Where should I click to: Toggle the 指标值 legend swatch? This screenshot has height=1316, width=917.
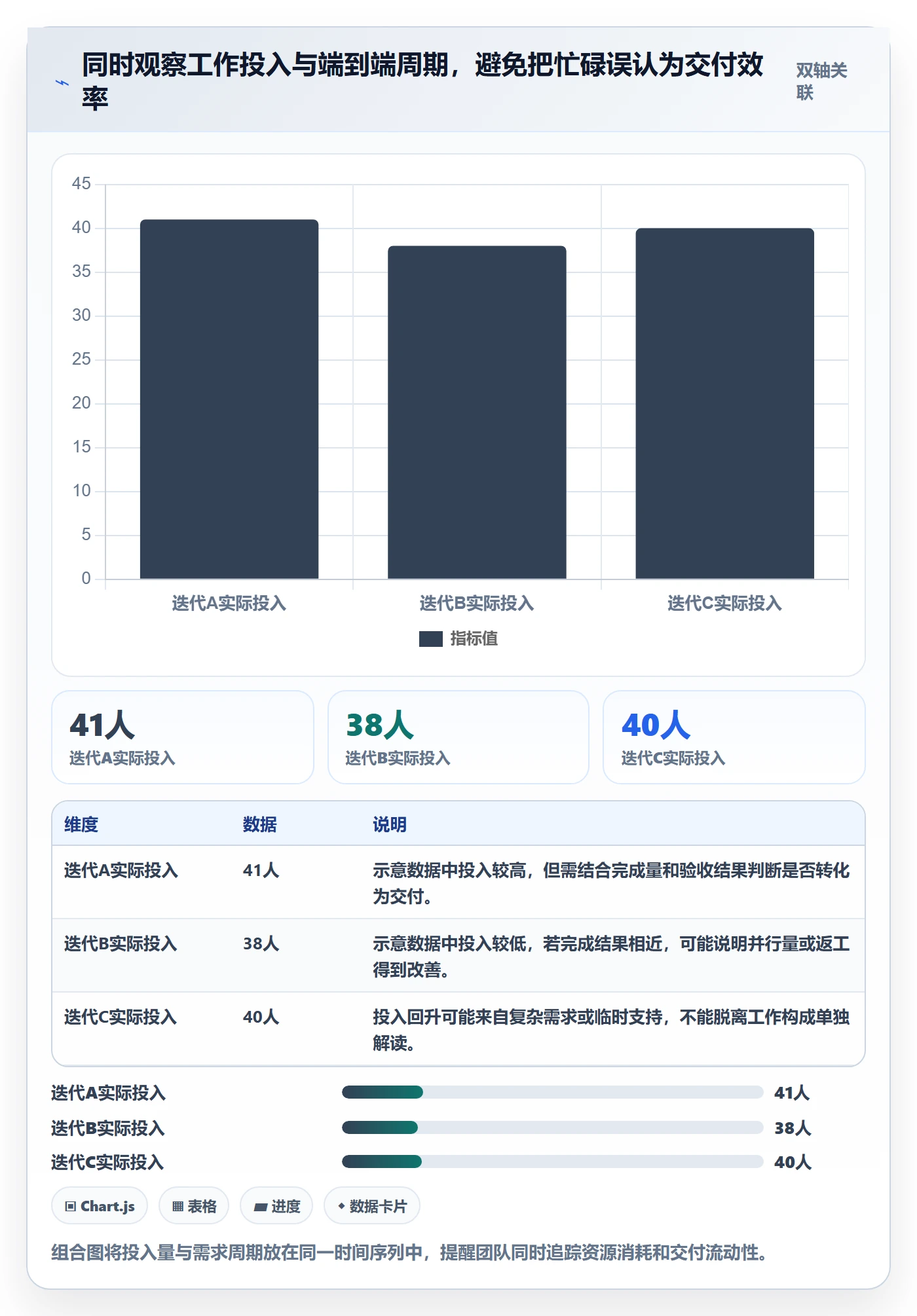pos(430,639)
